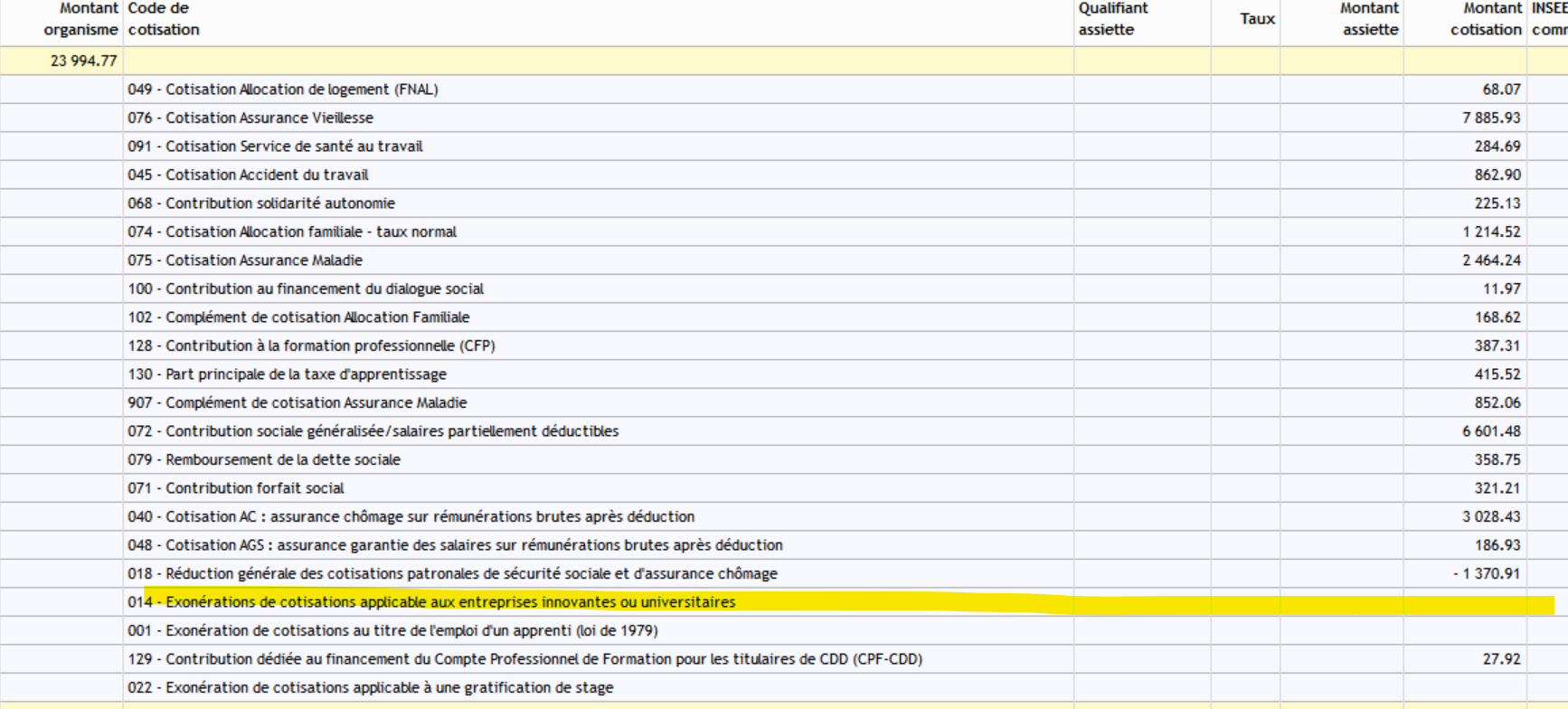Screen dimensions: 1568x709
Task: Click the 68.07 cotisation amount
Action: (1501, 90)
